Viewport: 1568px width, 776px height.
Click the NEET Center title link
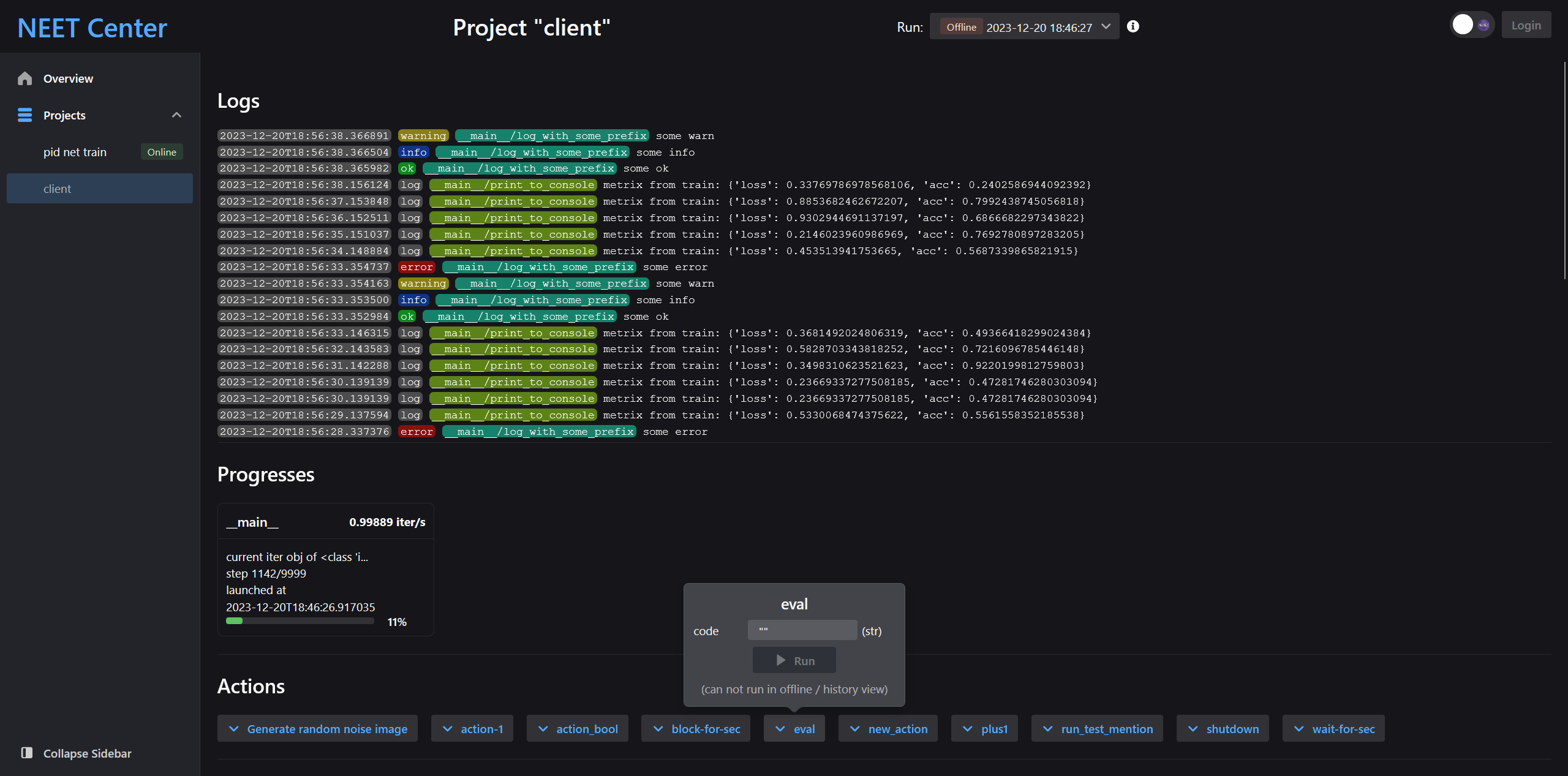pyautogui.click(x=92, y=28)
